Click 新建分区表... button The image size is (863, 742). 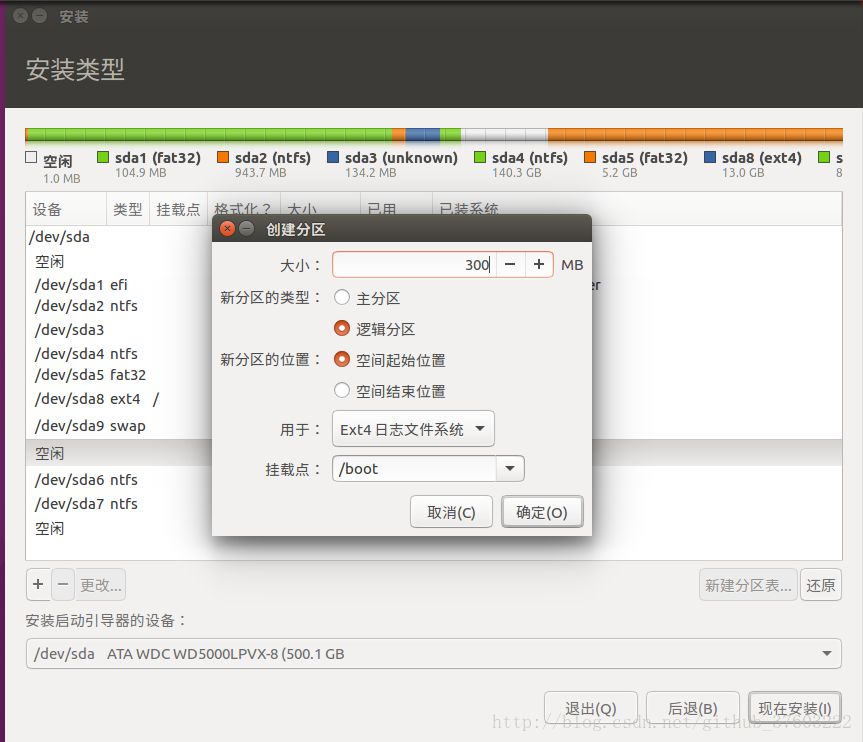[748, 585]
